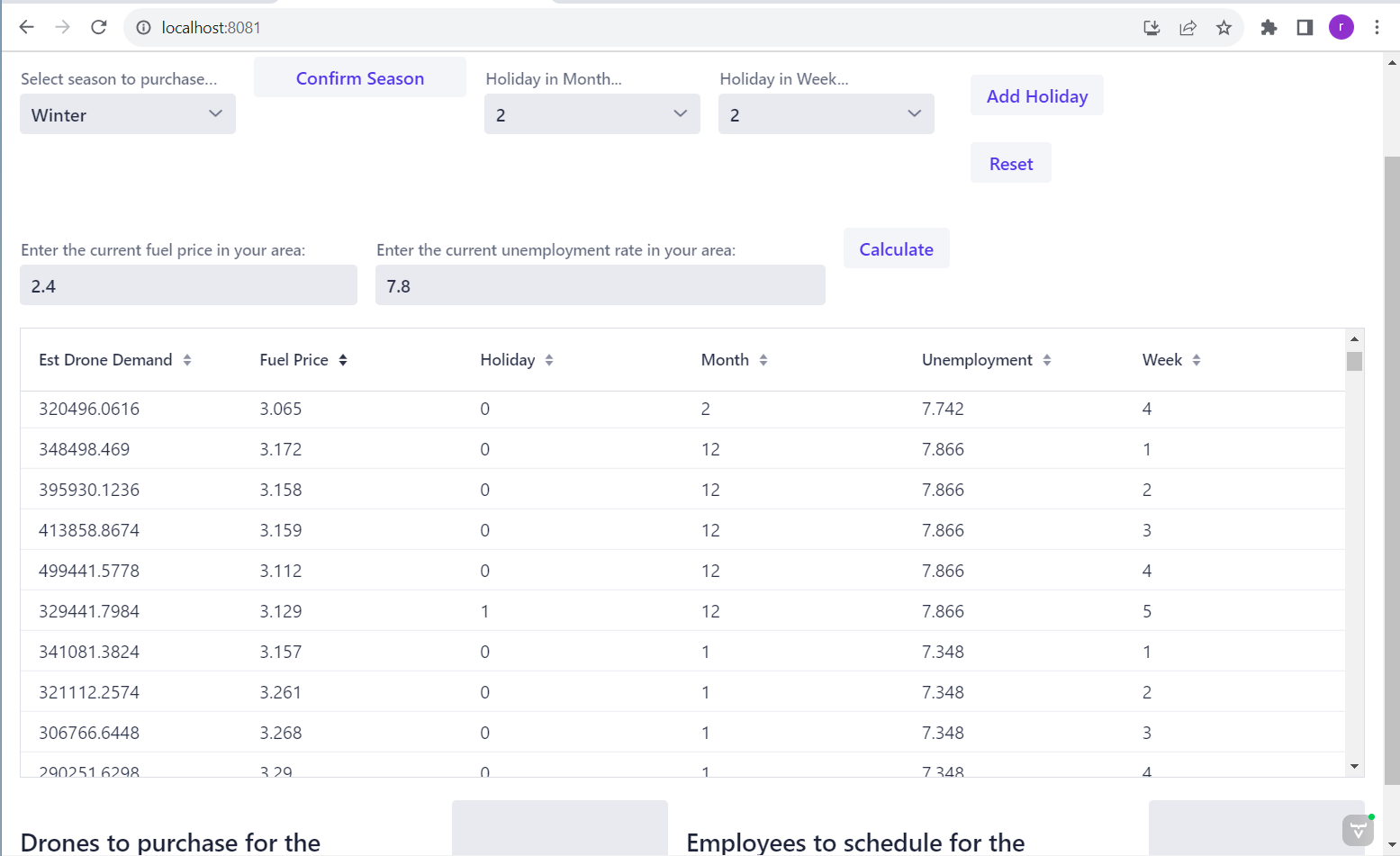Reload the page with refresh icon
Screen dimensions: 1400x856
click(x=99, y=28)
